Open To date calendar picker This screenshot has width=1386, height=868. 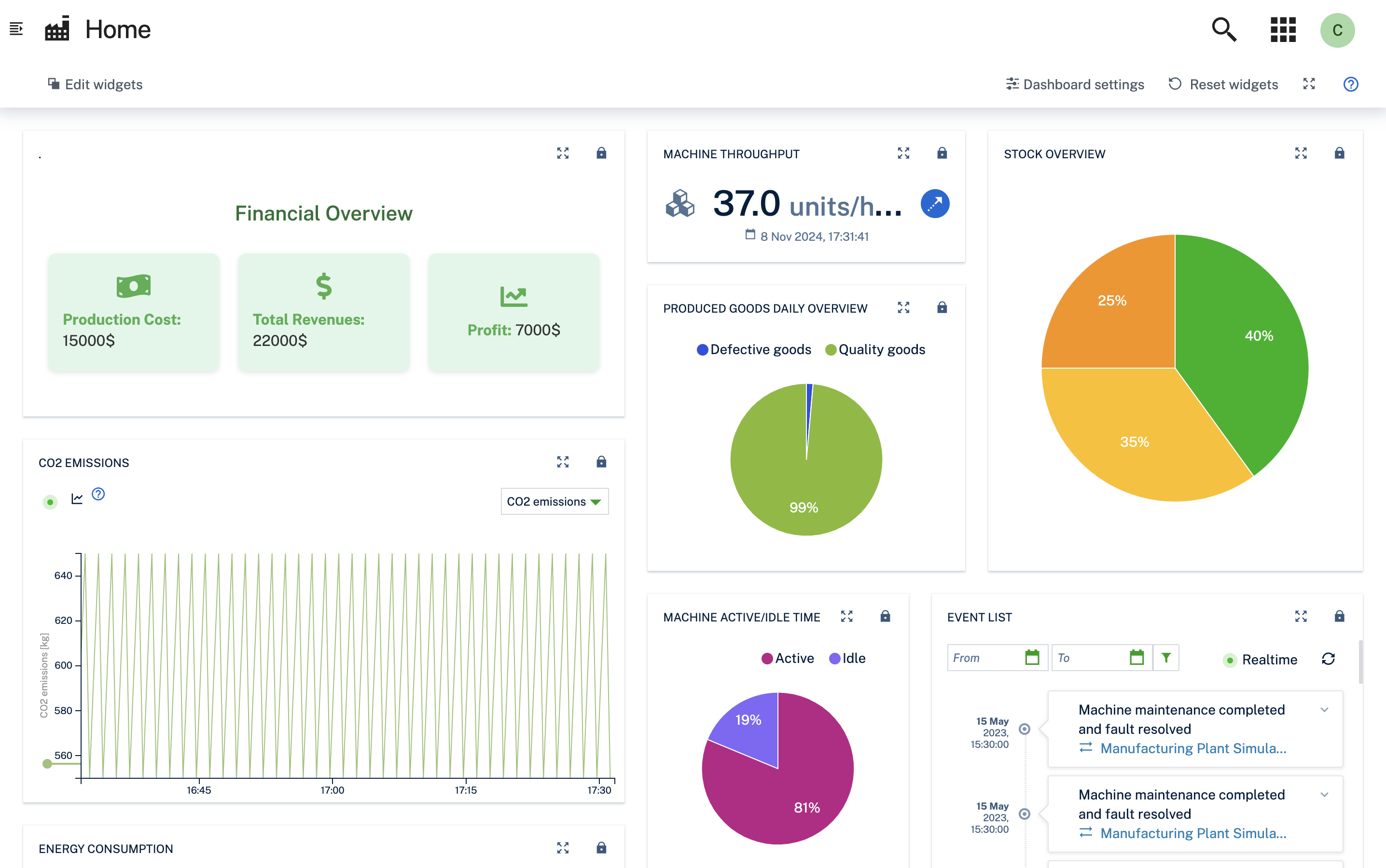[1137, 657]
